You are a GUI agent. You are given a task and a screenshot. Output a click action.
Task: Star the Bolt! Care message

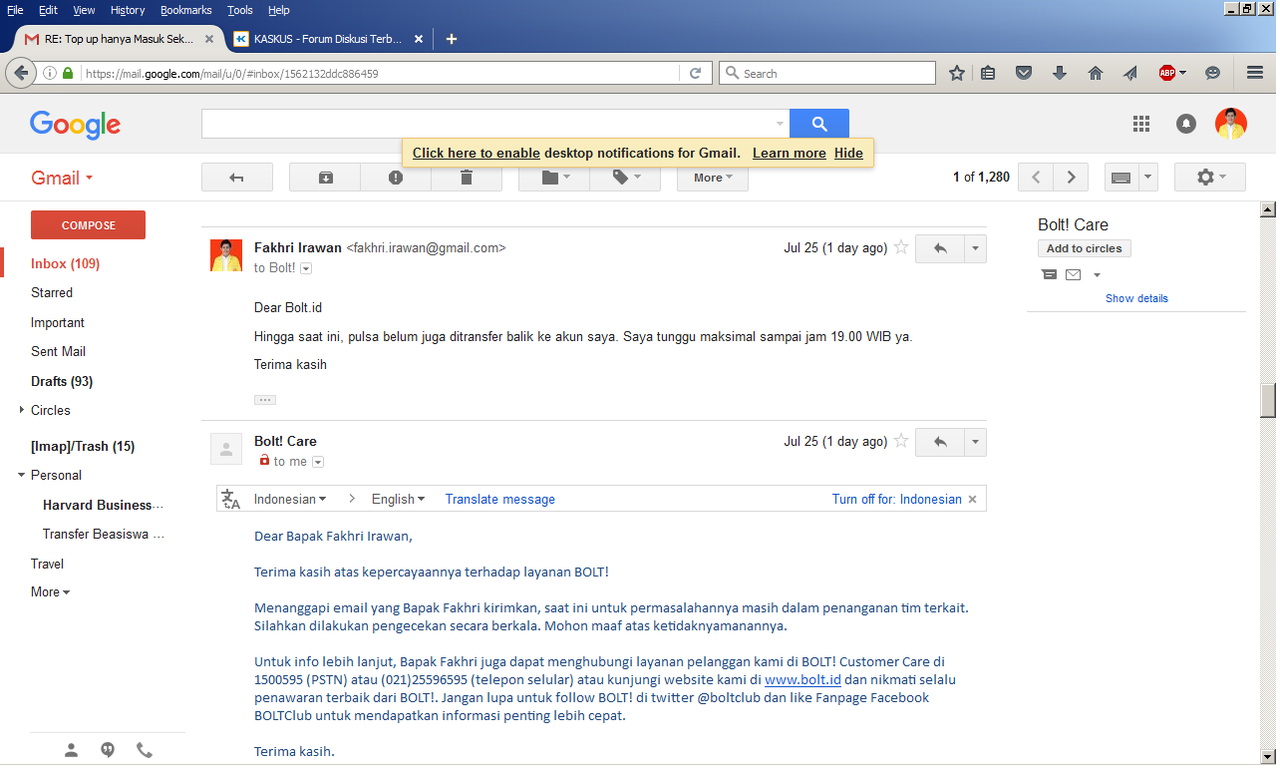[x=901, y=440]
